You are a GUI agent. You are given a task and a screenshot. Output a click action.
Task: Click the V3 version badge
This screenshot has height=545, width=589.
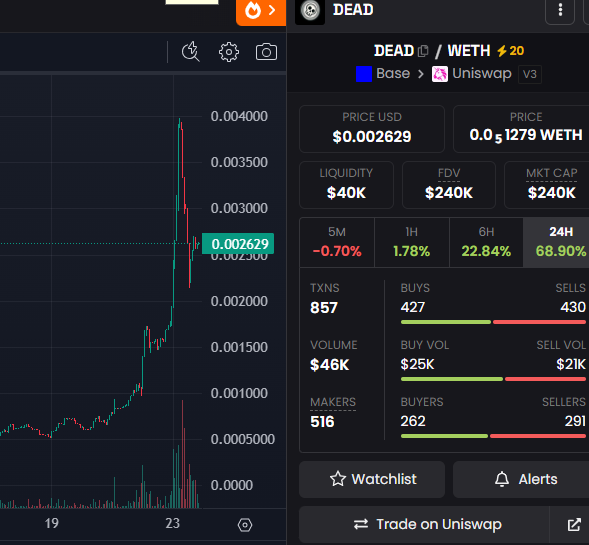[530, 74]
